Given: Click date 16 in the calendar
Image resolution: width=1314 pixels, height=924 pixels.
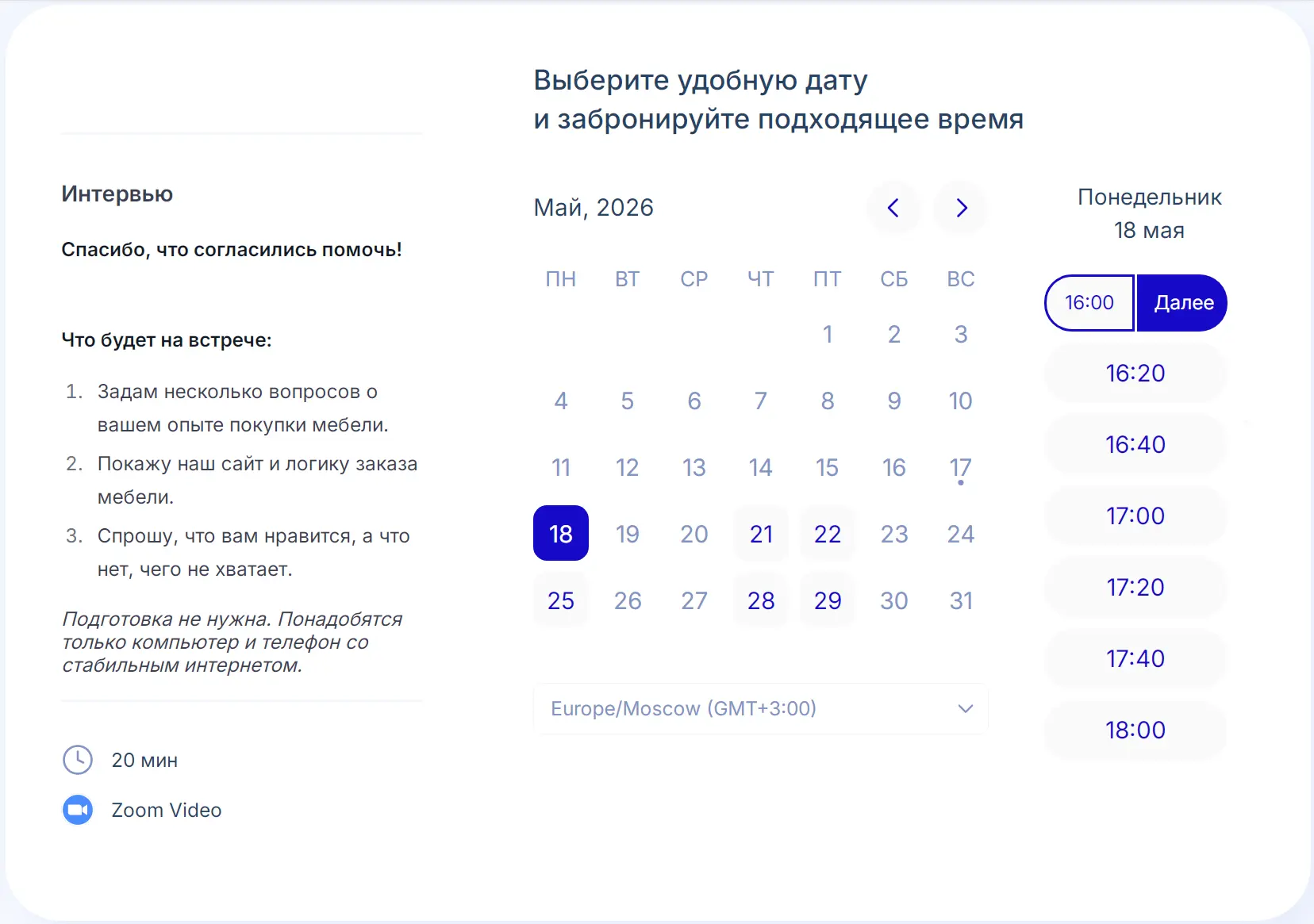Looking at the screenshot, I should tap(894, 467).
